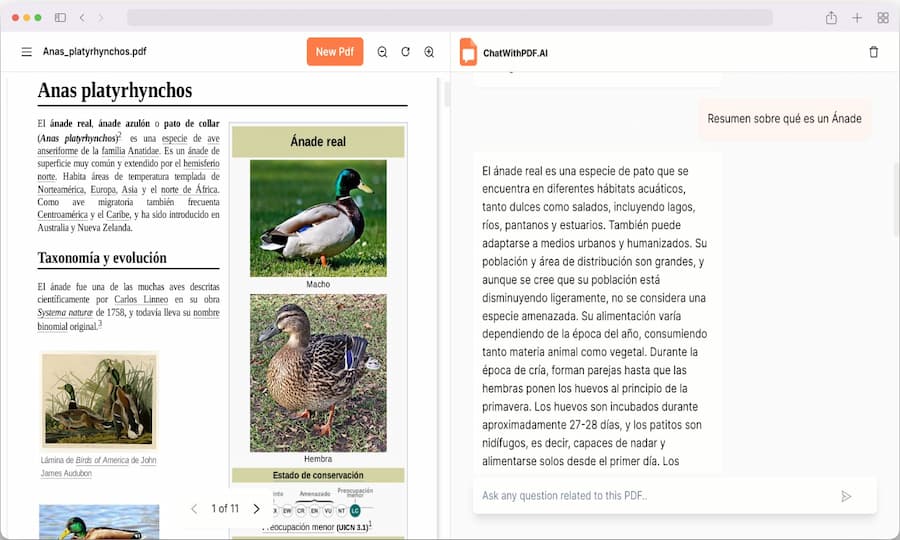Follow the Centroamérica link
The image size is (900, 540).
coord(63,215)
